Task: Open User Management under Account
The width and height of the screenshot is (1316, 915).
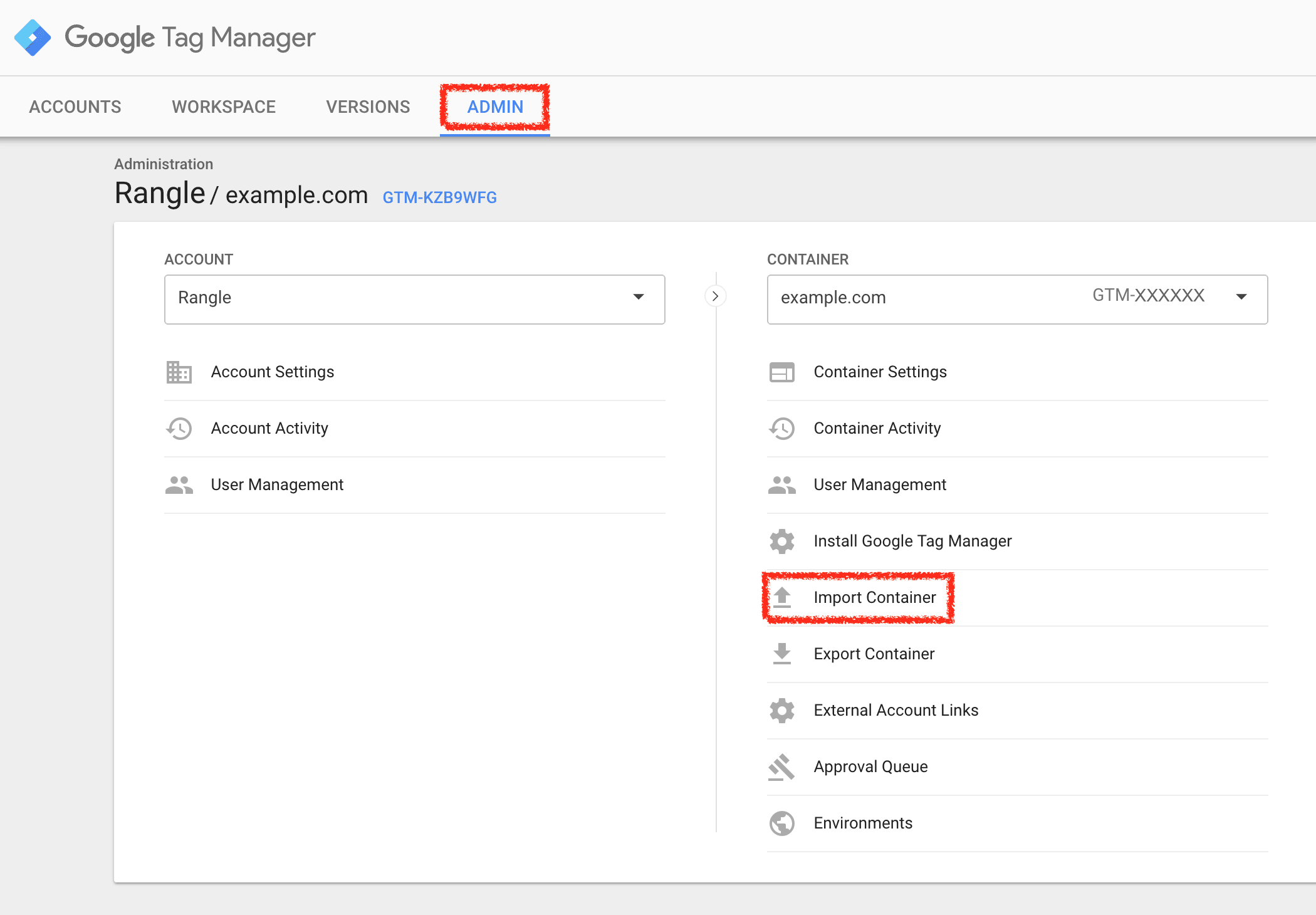Action: point(415,485)
